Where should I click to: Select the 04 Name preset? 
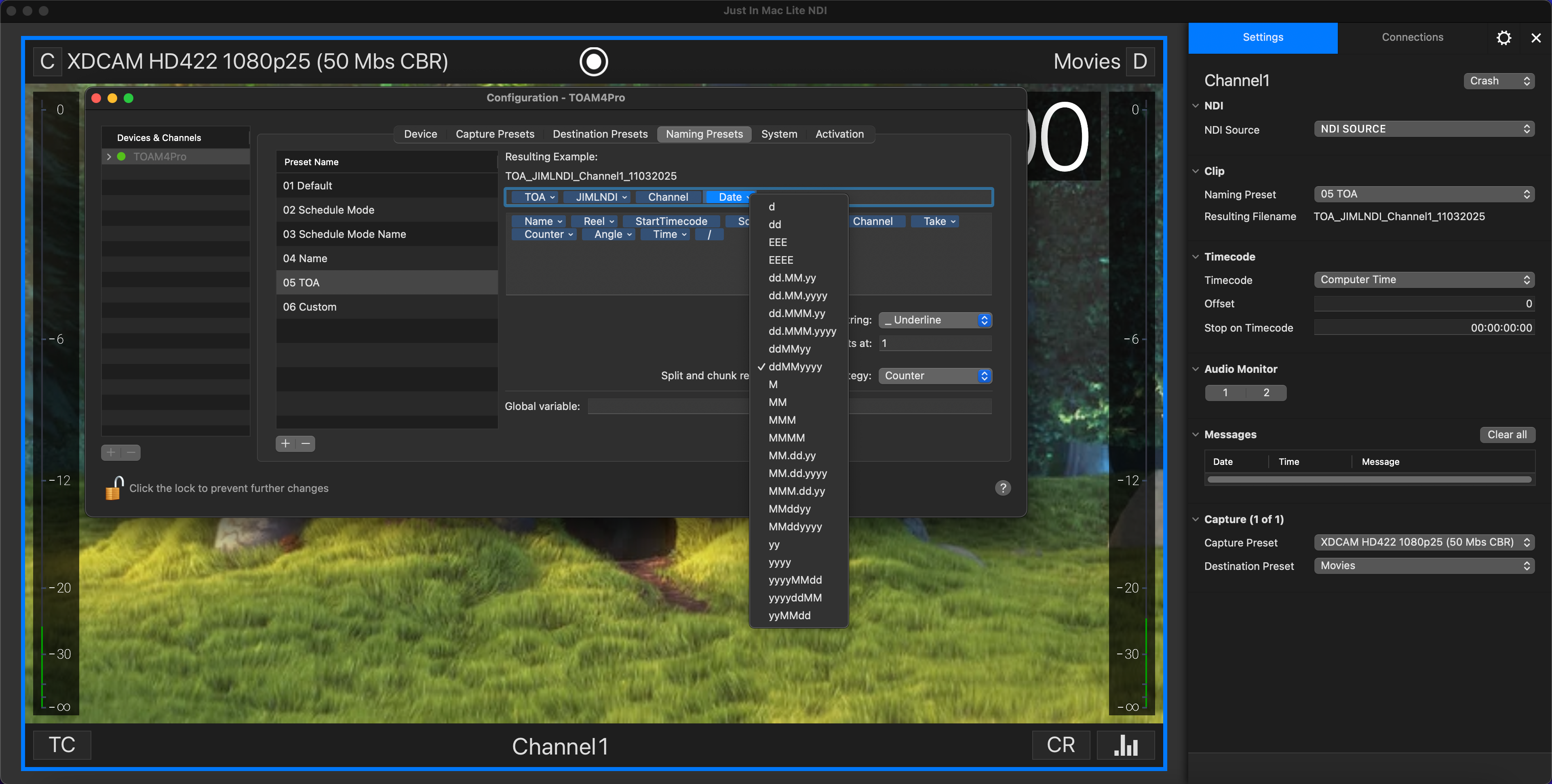387,259
